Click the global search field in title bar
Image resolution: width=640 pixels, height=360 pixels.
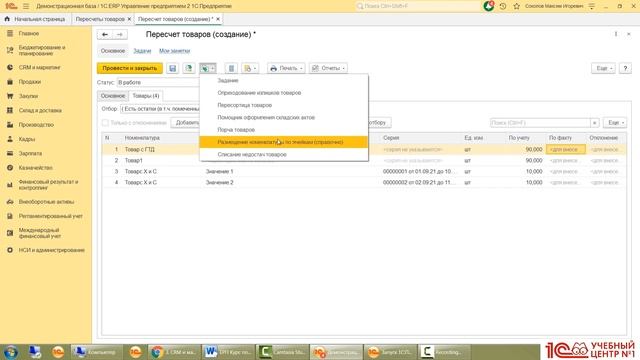[x=417, y=6]
